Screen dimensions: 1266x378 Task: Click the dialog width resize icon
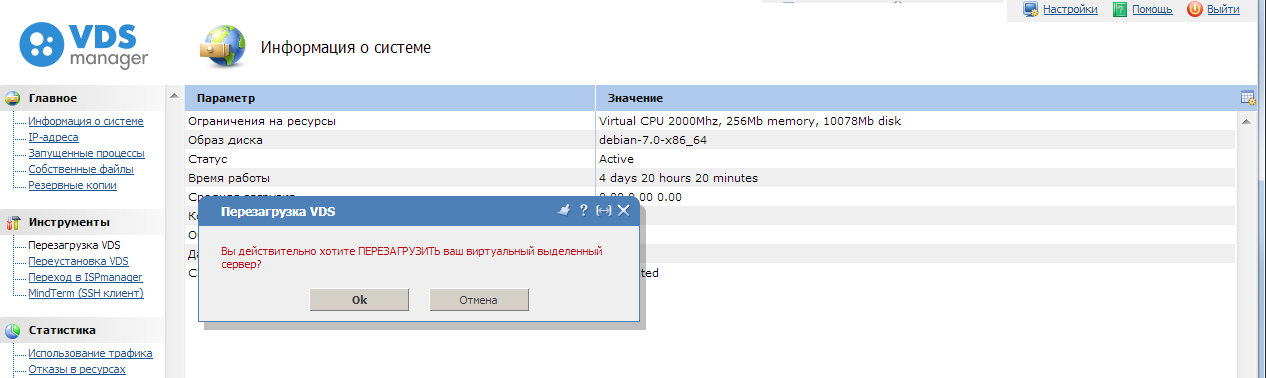(603, 211)
